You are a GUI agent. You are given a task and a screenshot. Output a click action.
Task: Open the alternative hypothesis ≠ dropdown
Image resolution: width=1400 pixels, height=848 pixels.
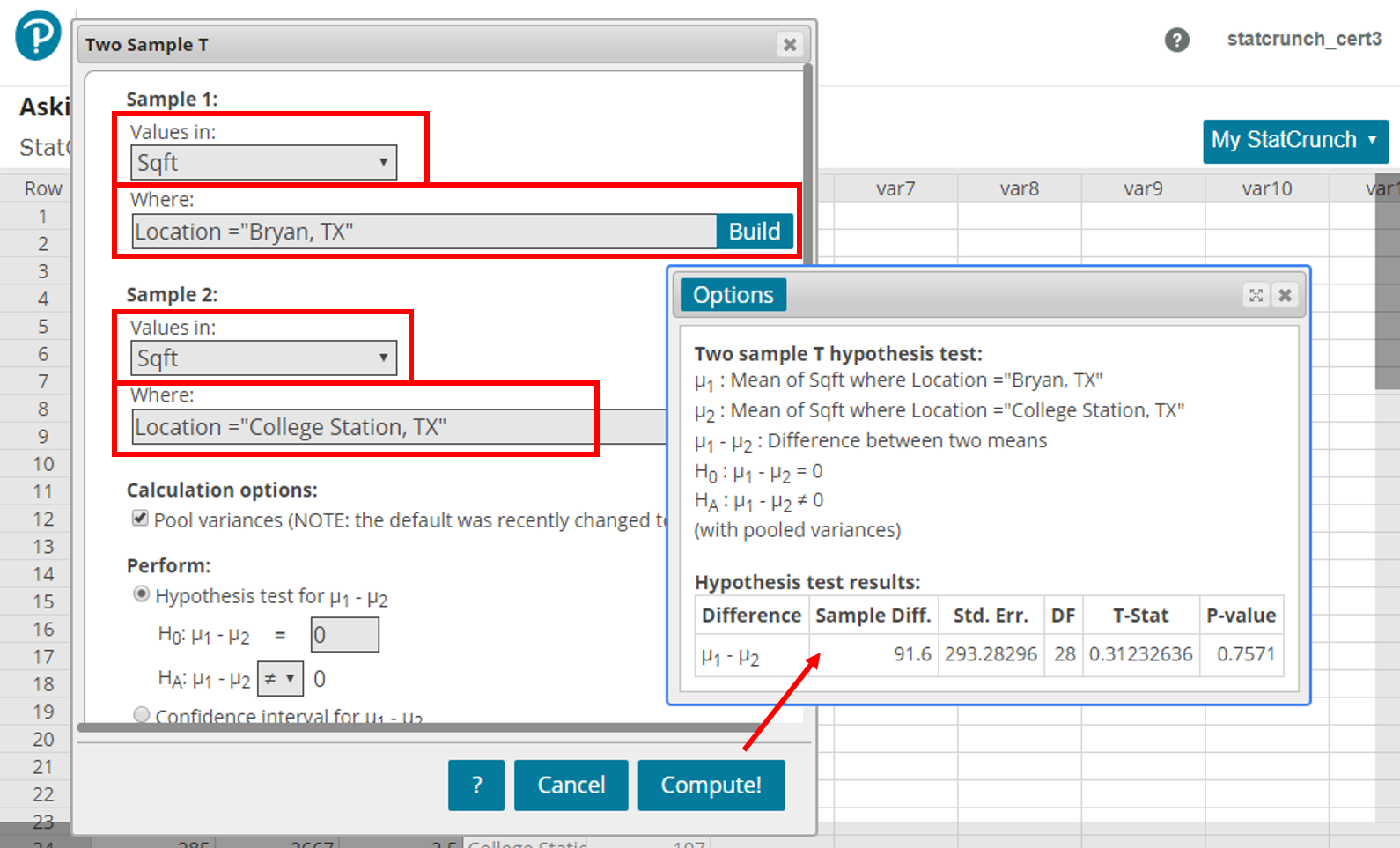(280, 678)
